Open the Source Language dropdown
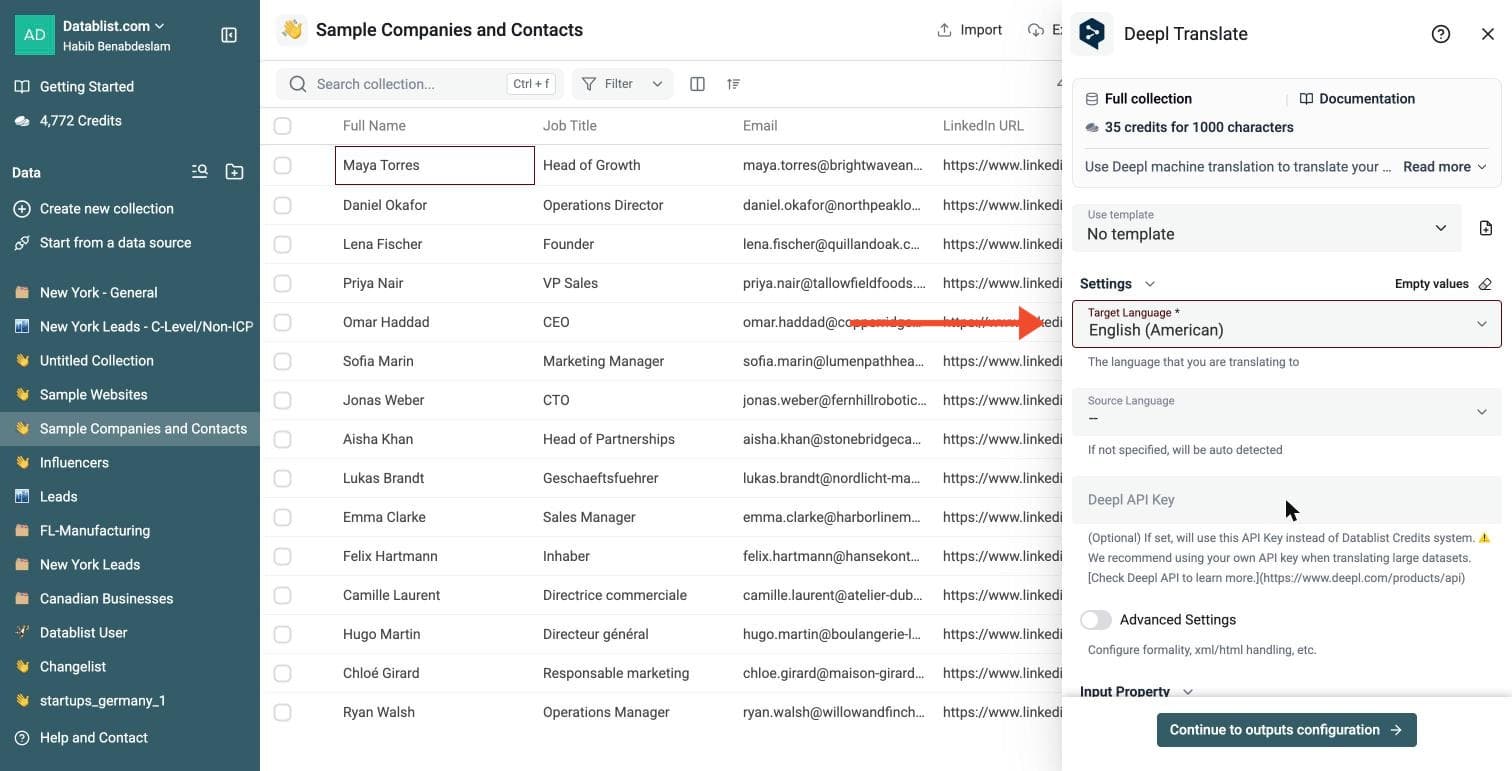This screenshot has width=1512, height=771. click(x=1287, y=411)
